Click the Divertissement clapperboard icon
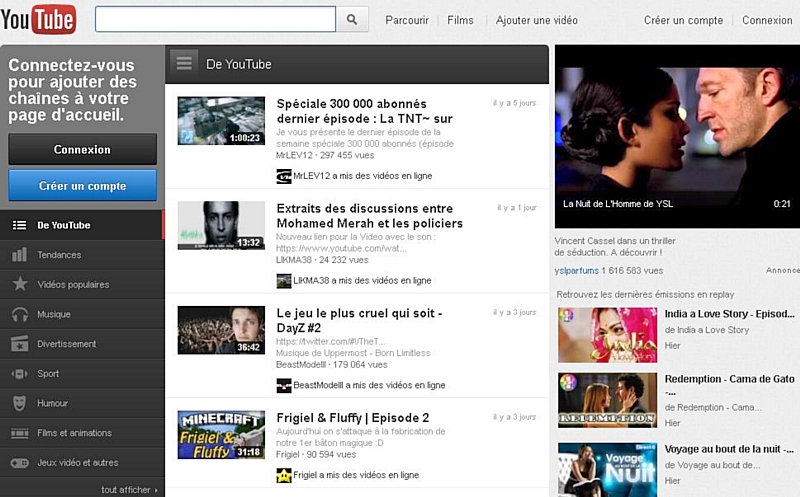Screen dimensions: 800x497 point(20,344)
